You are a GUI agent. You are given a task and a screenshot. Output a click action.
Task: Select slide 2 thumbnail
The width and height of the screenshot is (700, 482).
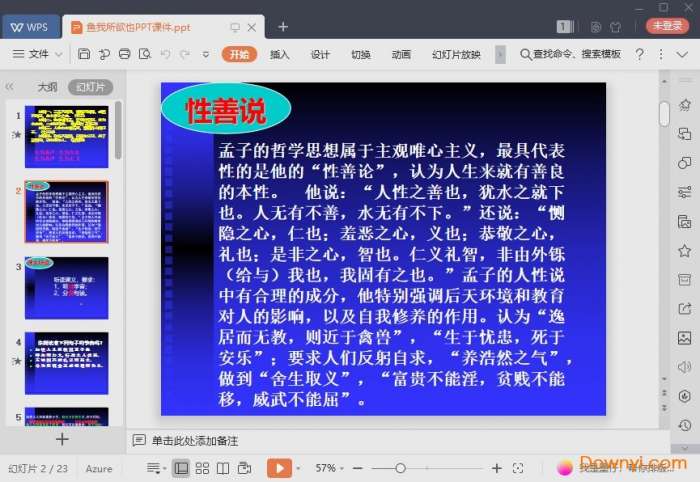(x=67, y=212)
